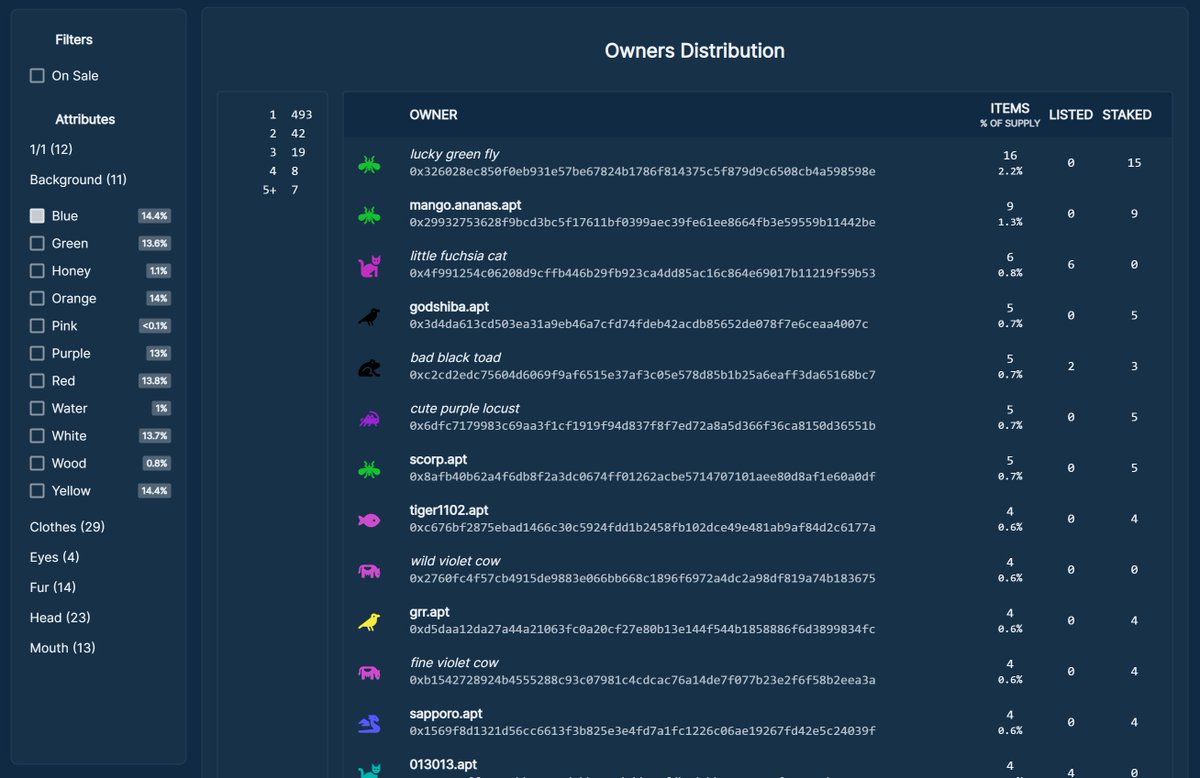This screenshot has height=778, width=1200.
Task: Enable the White background checkbox
Action: (x=37, y=436)
